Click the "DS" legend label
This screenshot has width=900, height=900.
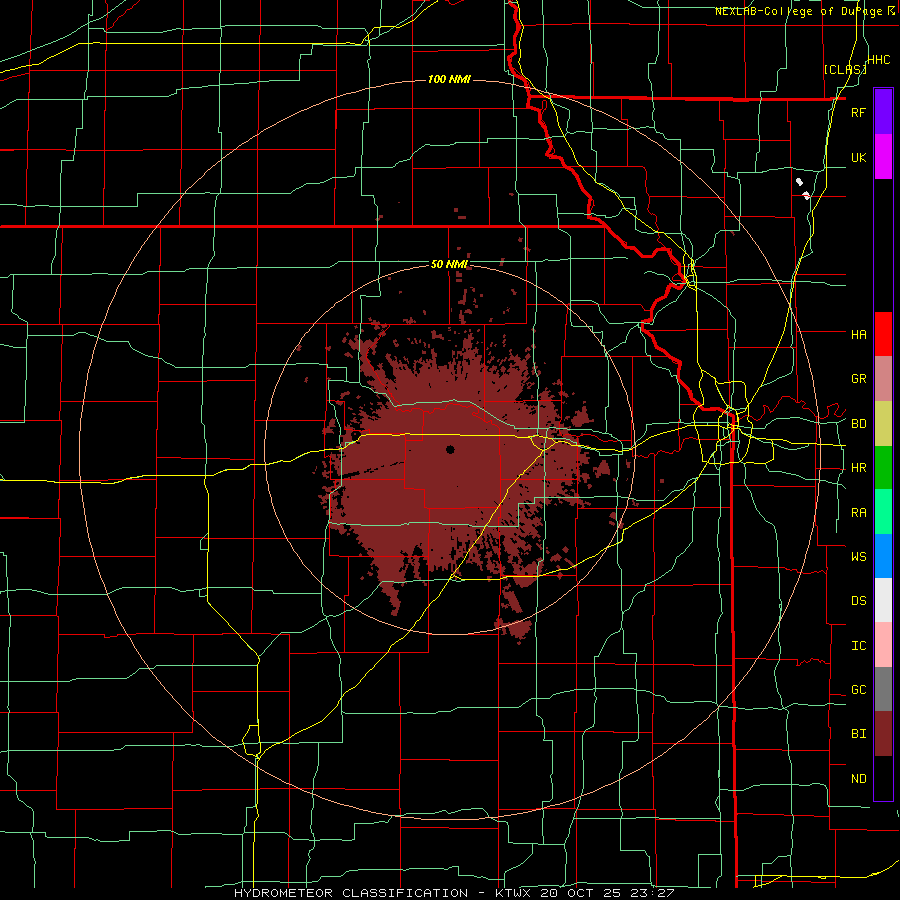pyautogui.click(x=858, y=601)
